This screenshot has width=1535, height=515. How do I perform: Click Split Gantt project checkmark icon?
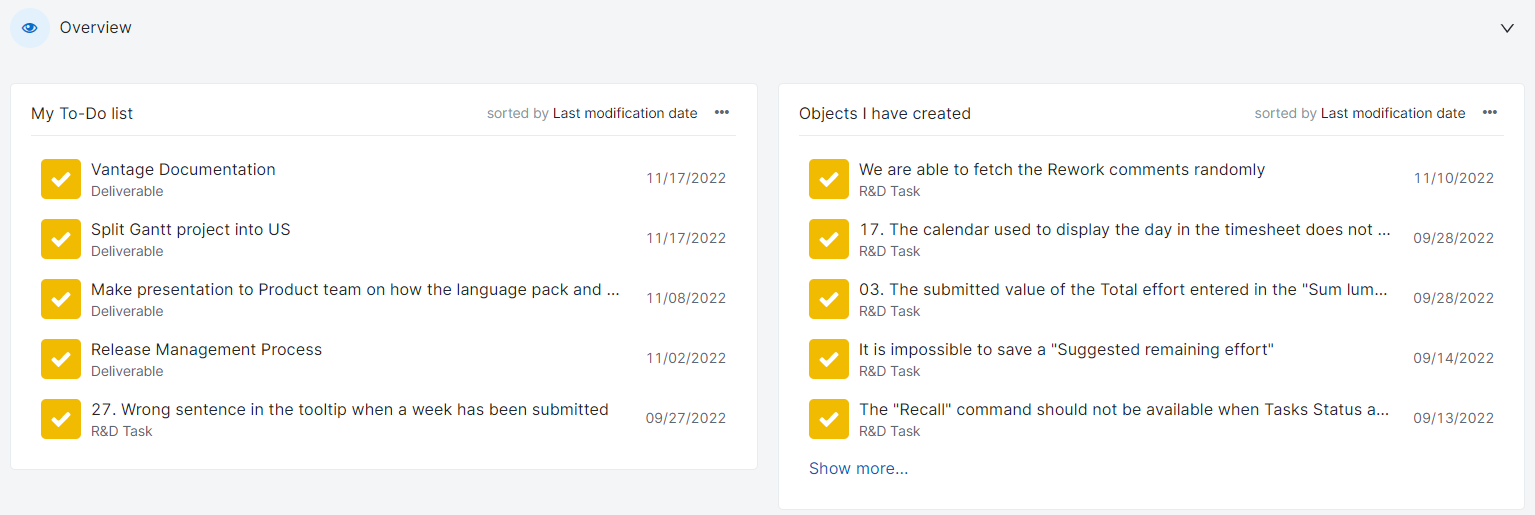pyautogui.click(x=61, y=239)
